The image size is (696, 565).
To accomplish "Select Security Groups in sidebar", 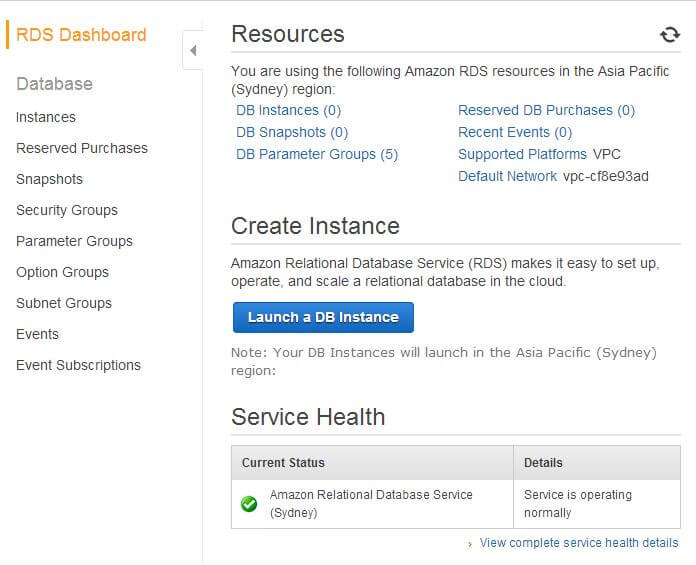I will [67, 210].
